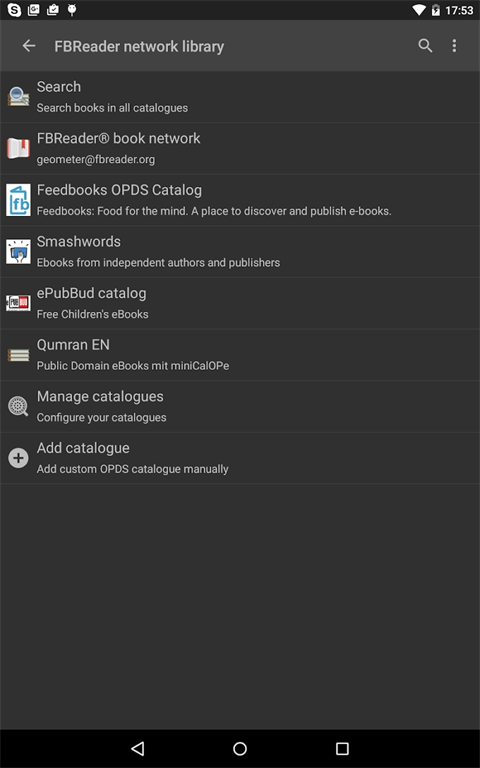Tap the Add catalogue plus icon
The image size is (480, 768).
[x=18, y=458]
